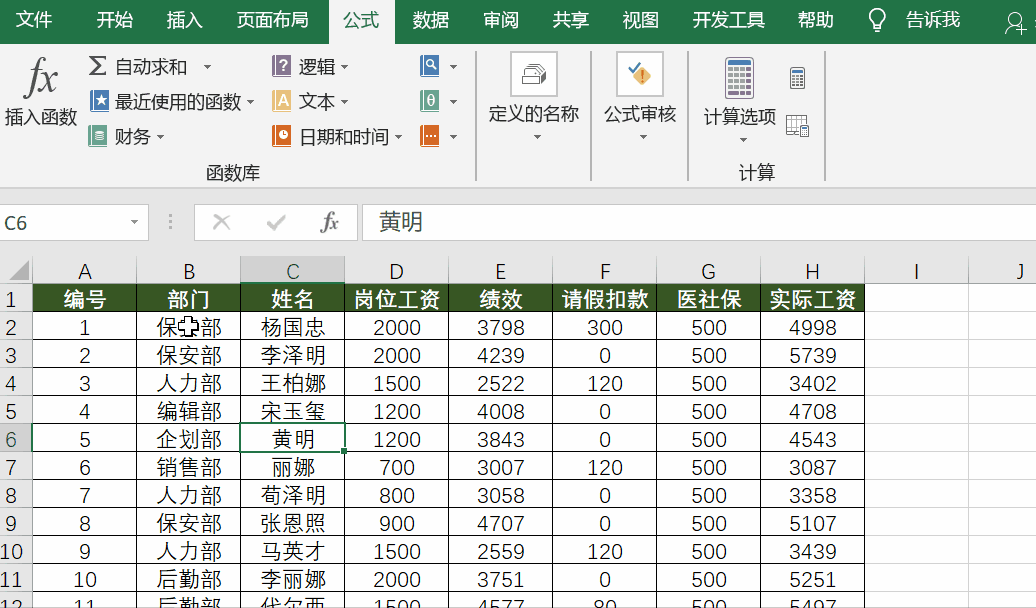
Task: Switch to the 数据 ribbon tab
Action: (x=430, y=19)
